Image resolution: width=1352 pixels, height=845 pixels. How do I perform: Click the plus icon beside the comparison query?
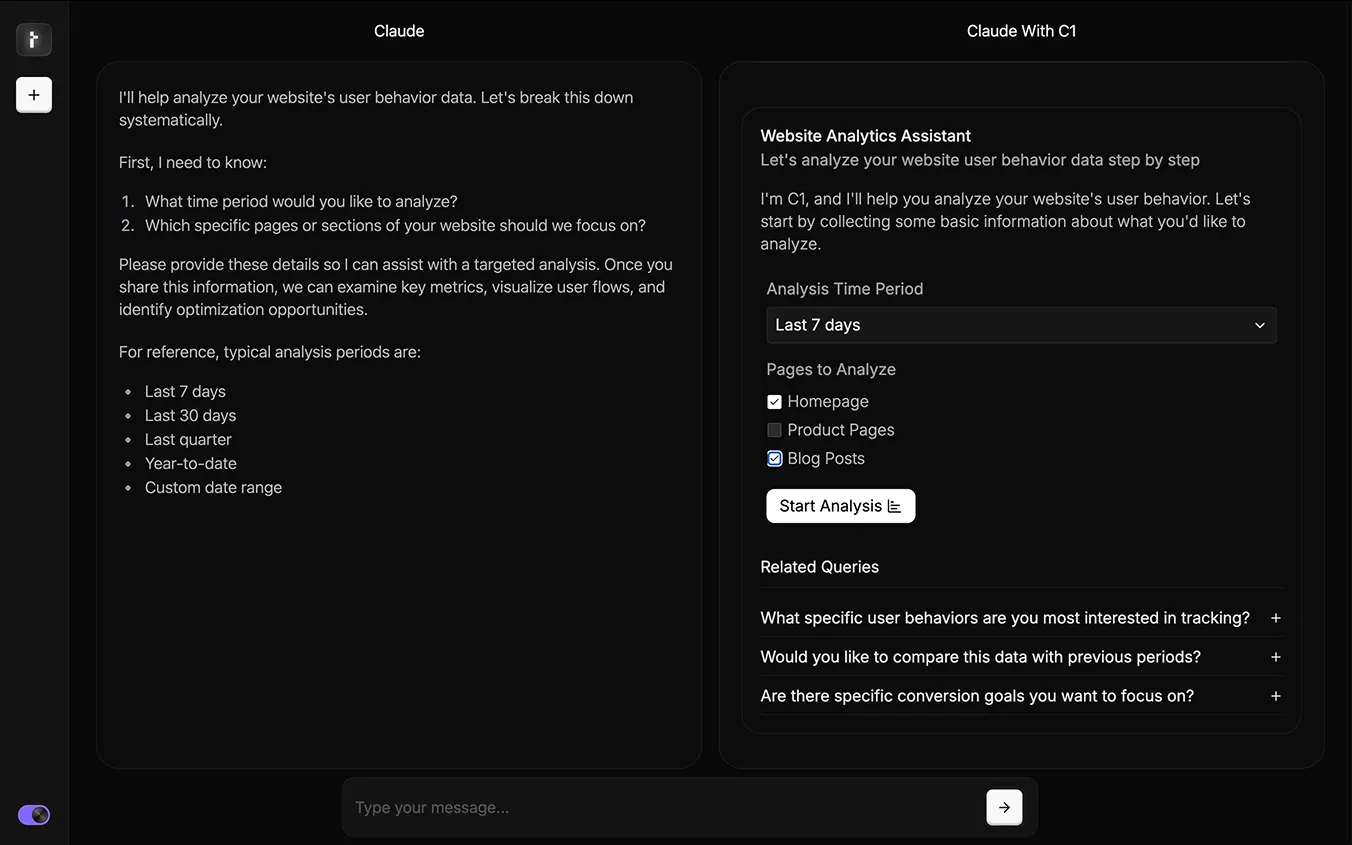pyautogui.click(x=1275, y=657)
